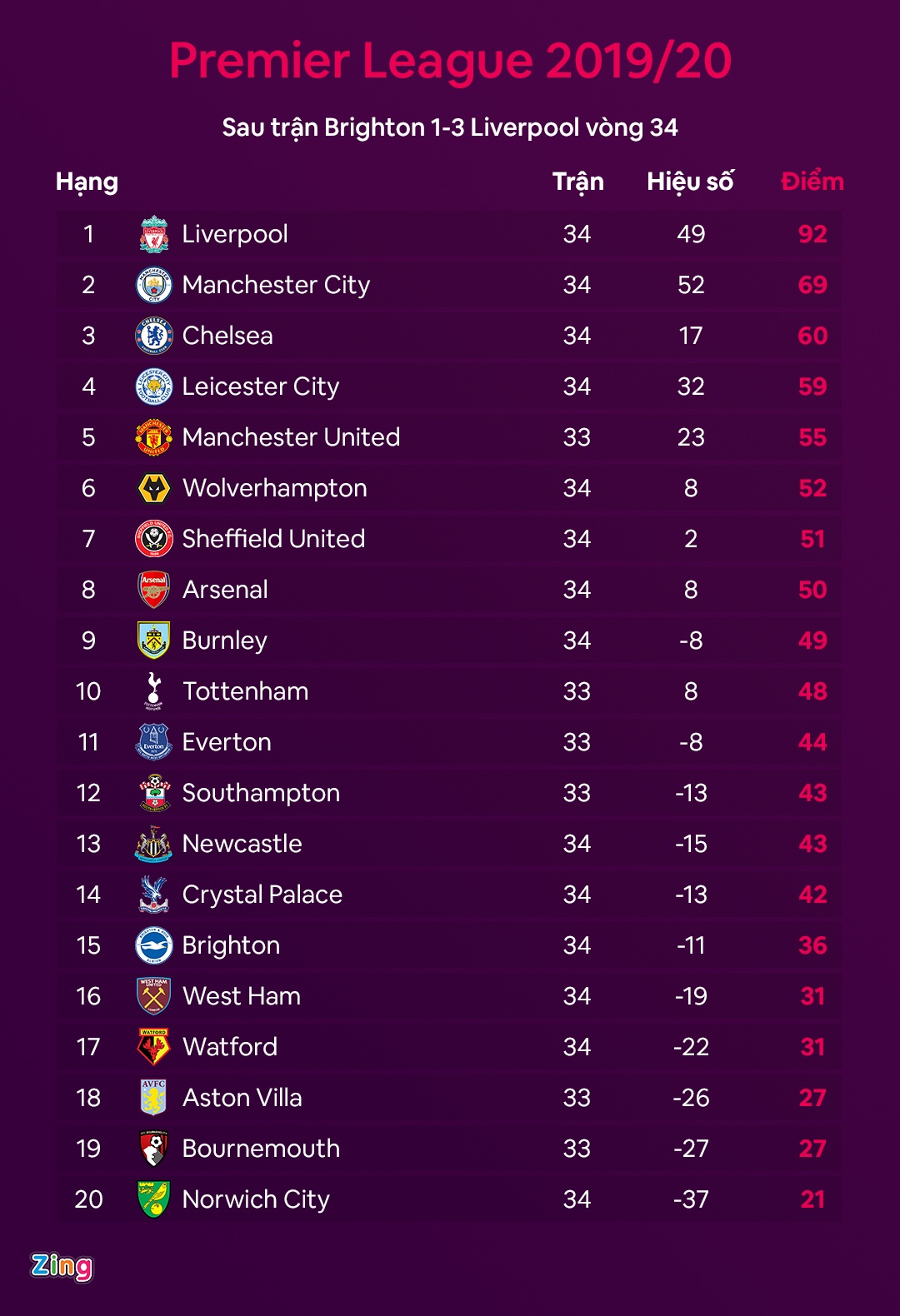Click the Manchester United team name
900x1316 pixels.
291,437
